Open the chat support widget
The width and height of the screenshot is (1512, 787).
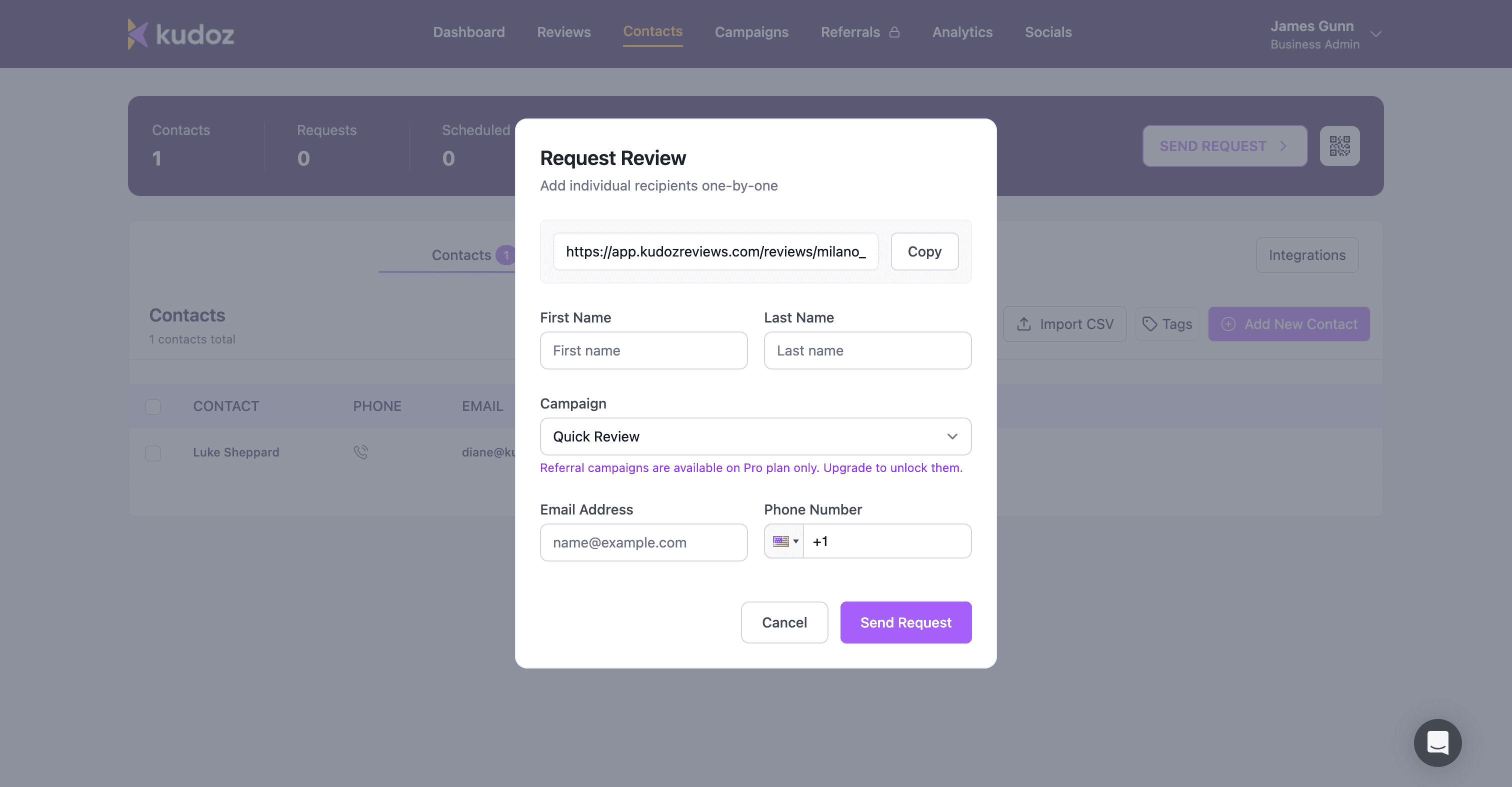1437,742
